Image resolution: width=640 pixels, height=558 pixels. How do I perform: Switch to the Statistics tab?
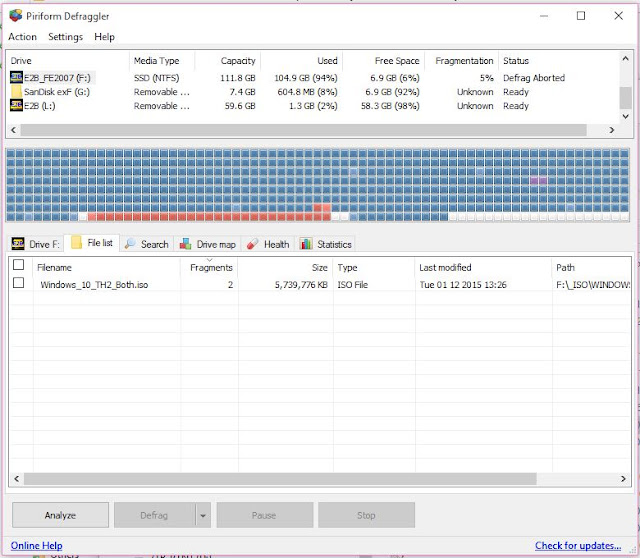[x=326, y=244]
